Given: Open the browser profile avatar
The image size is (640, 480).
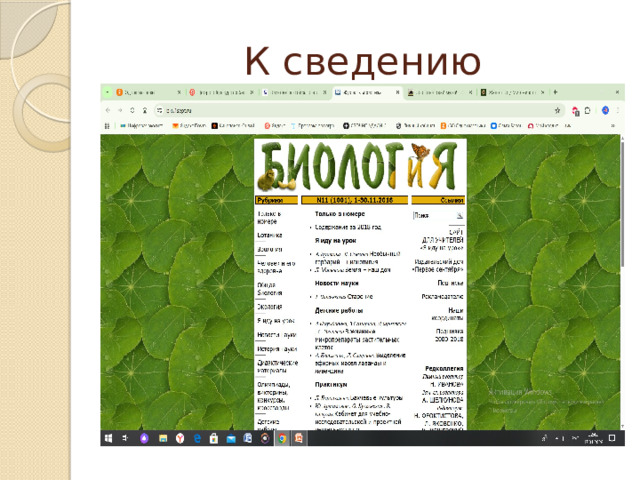Looking at the screenshot, I should coord(605,110).
